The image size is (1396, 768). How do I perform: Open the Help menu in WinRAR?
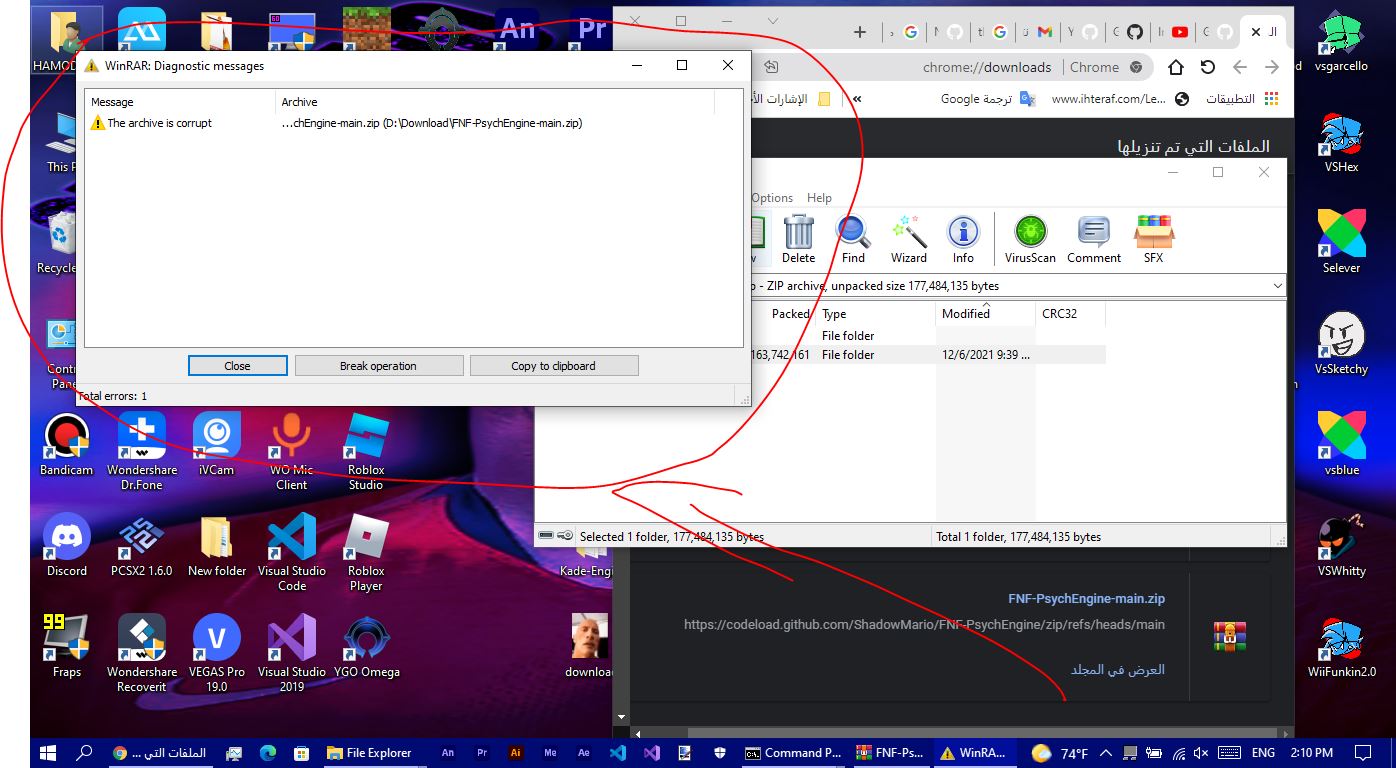click(x=819, y=197)
